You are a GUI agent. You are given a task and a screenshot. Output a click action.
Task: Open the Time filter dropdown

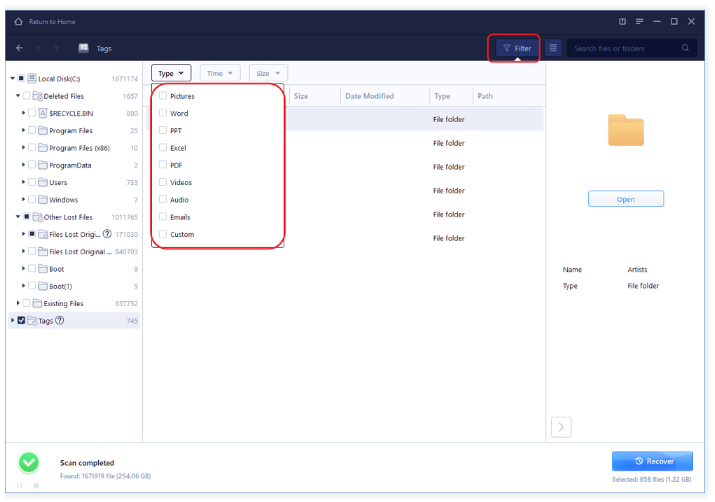(220, 73)
